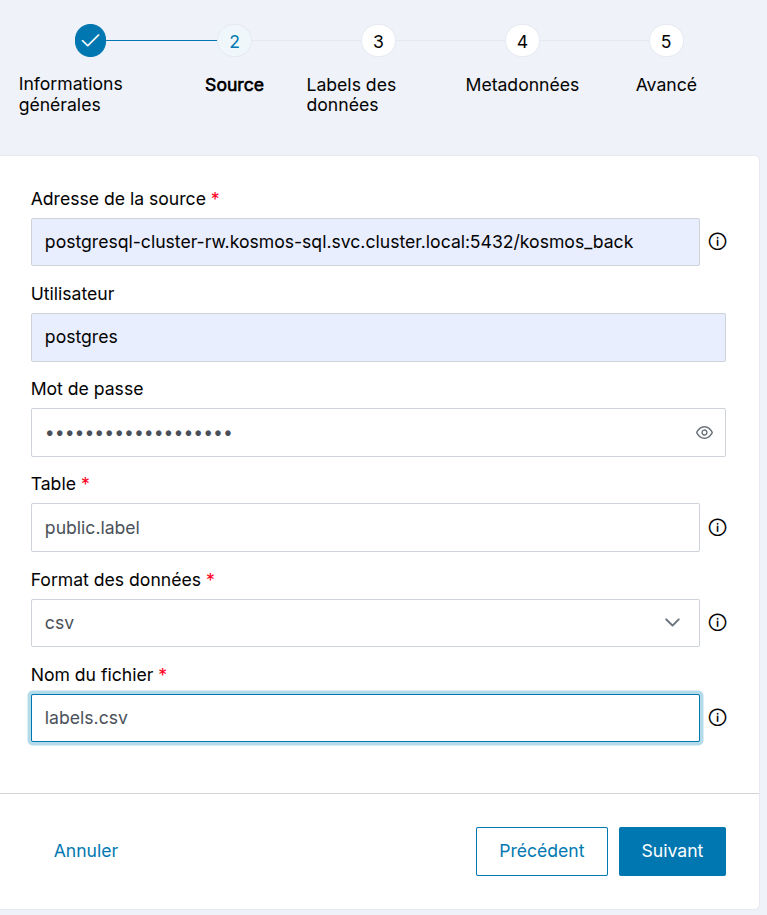Return to Informations générales step label
The width and height of the screenshot is (767, 915).
pyautogui.click(x=70, y=94)
